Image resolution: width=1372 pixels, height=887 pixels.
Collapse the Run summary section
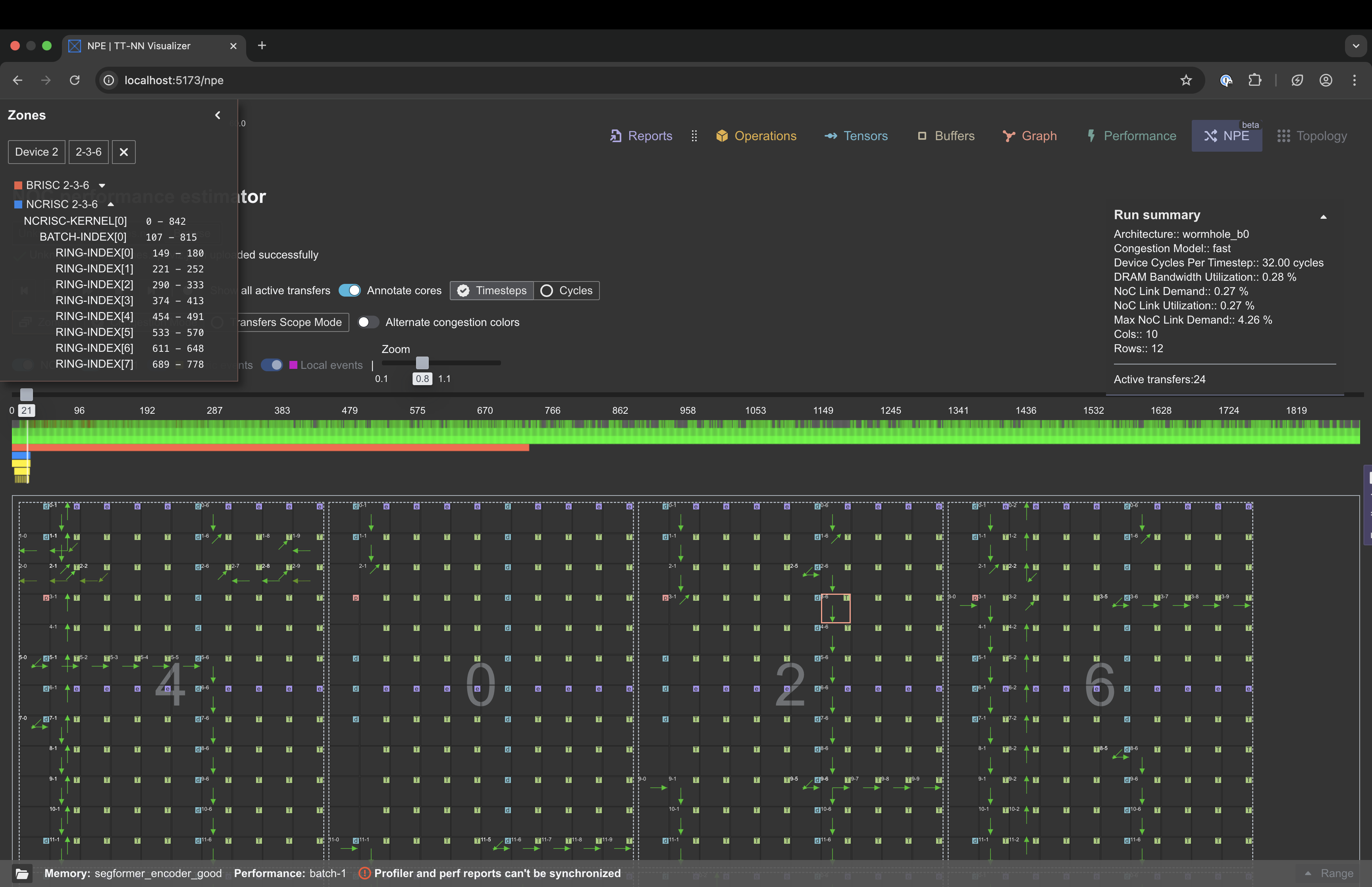coord(1323,216)
